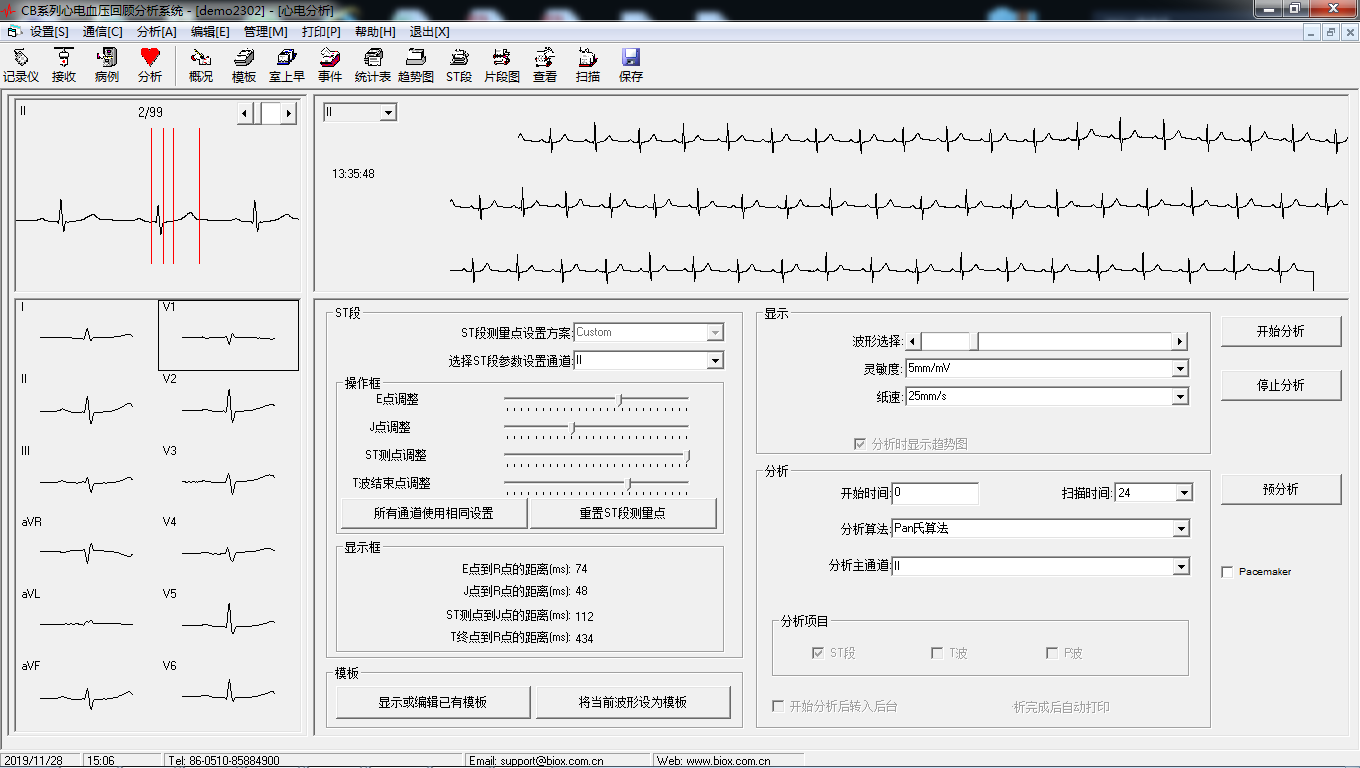Open the 管理[M] menu
The width and height of the screenshot is (1360, 768).
click(265, 31)
